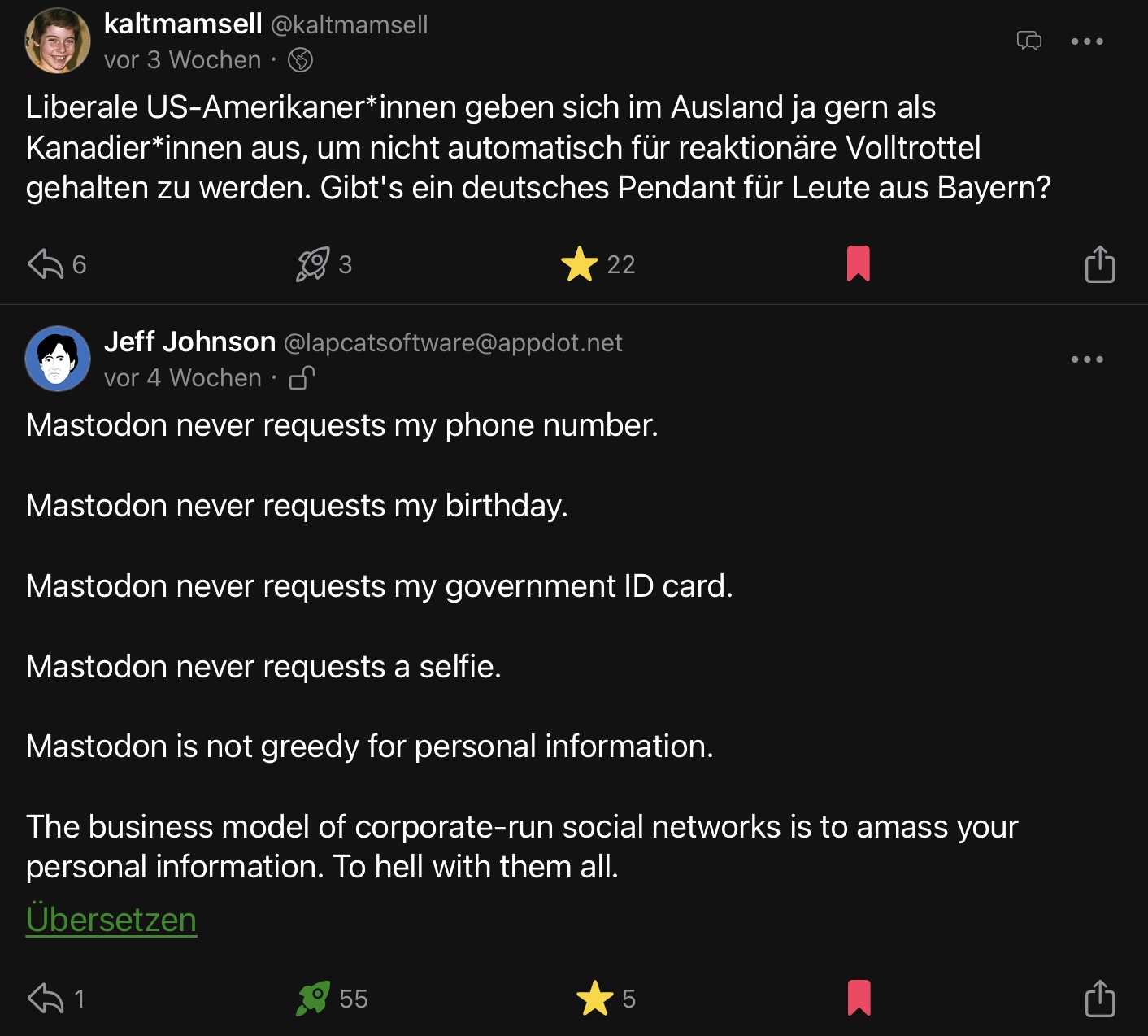The image size is (1148, 1036).
Task: Toggle star favorite on Jeff Johnson's post
Action: click(x=594, y=999)
